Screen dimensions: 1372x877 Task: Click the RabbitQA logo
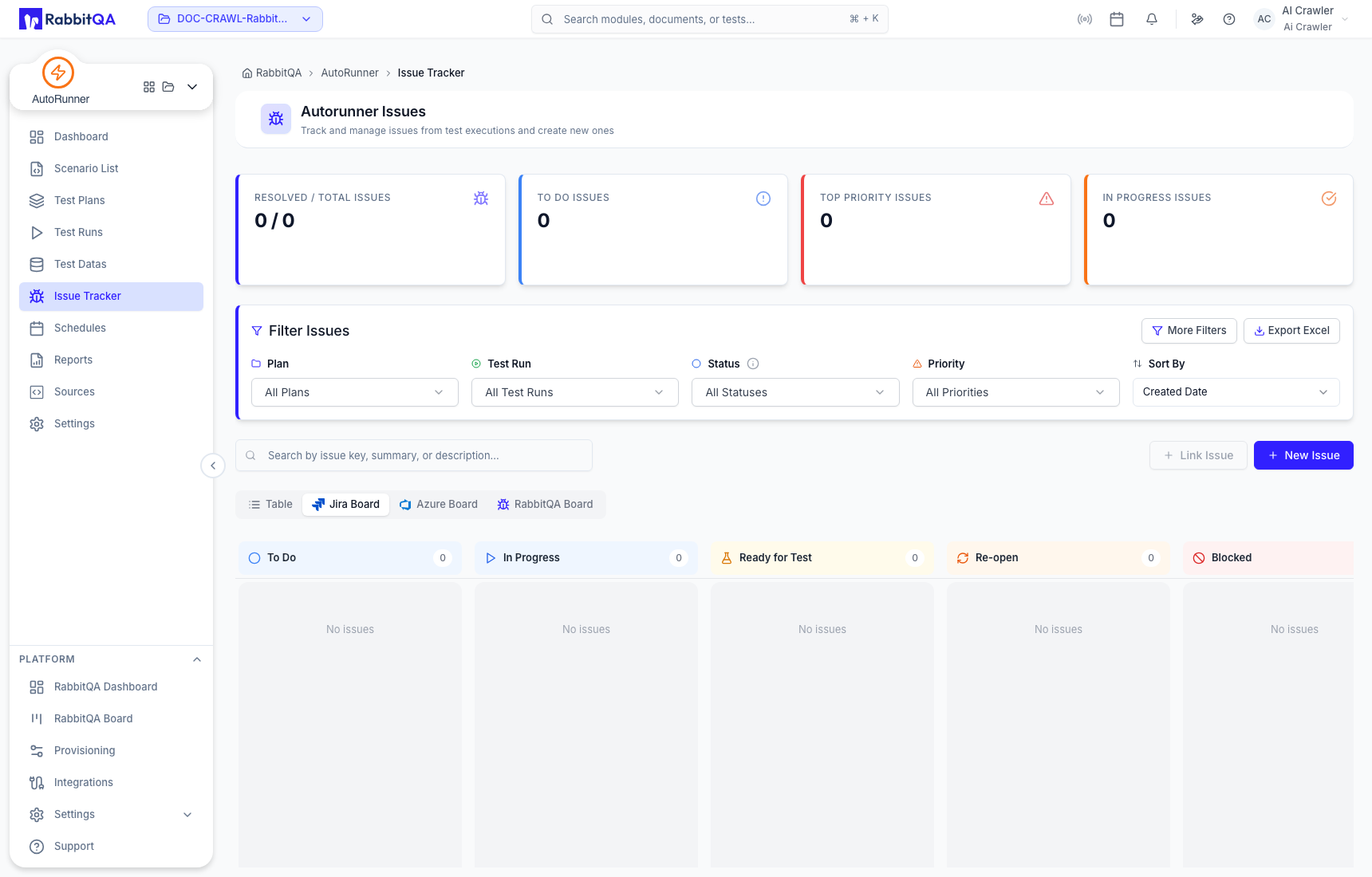[x=67, y=19]
